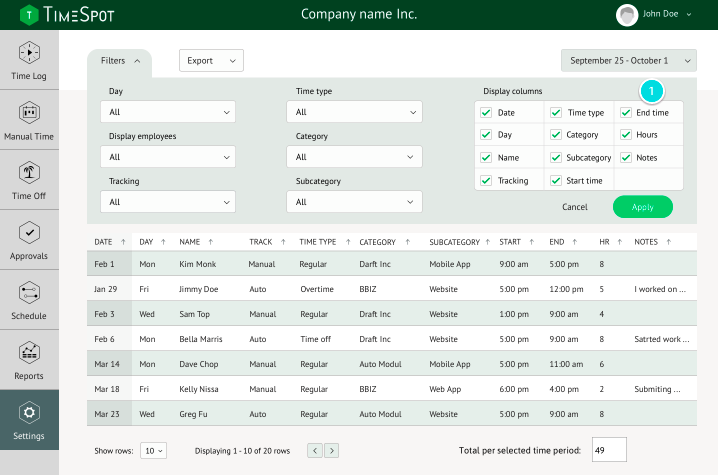This screenshot has height=475, width=718.
Task: Go to previous page of rows
Action: (315, 451)
